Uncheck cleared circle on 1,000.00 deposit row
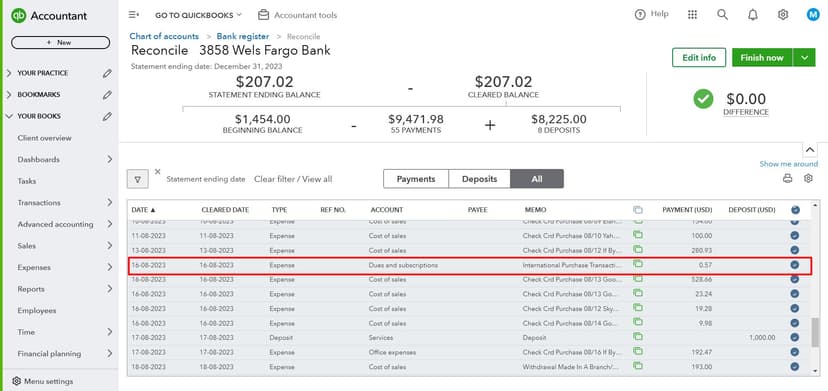Image resolution: width=828 pixels, height=391 pixels. tap(795, 337)
